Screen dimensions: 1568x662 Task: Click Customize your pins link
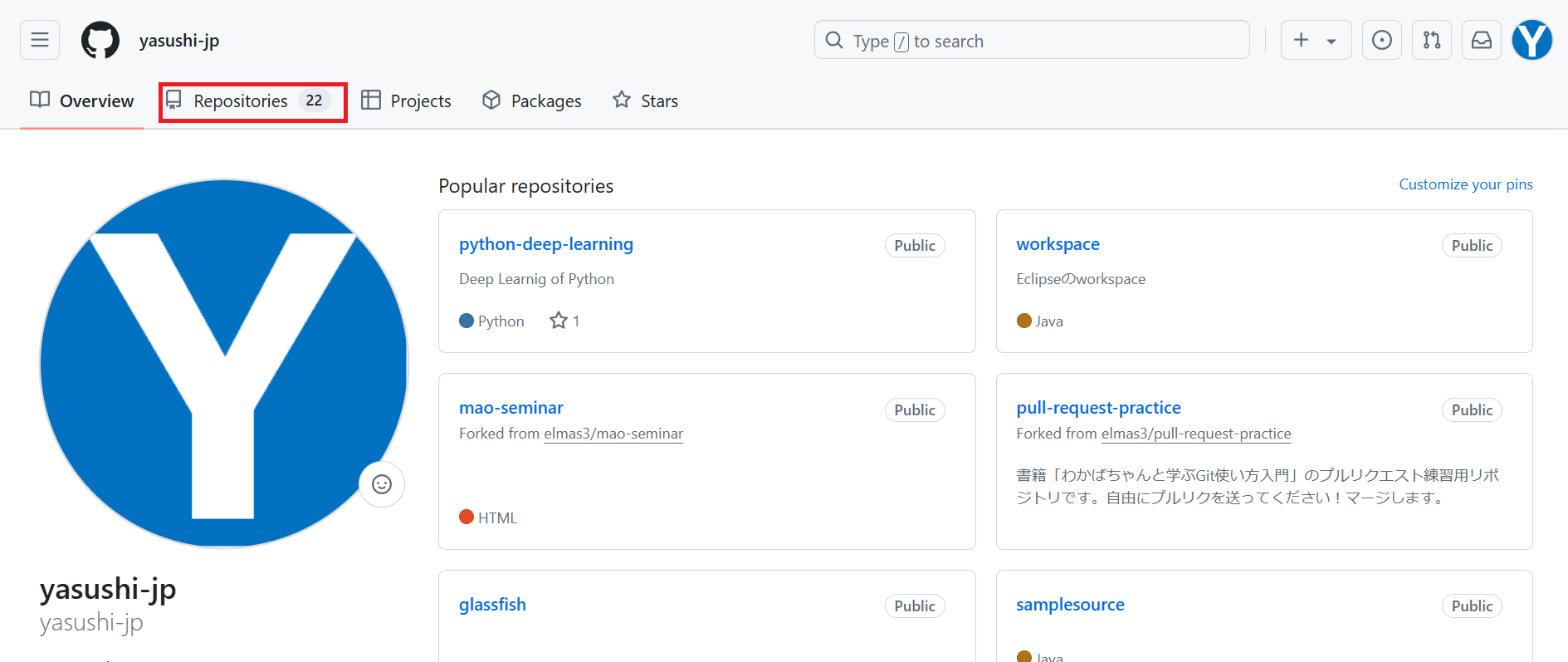coord(1465,184)
